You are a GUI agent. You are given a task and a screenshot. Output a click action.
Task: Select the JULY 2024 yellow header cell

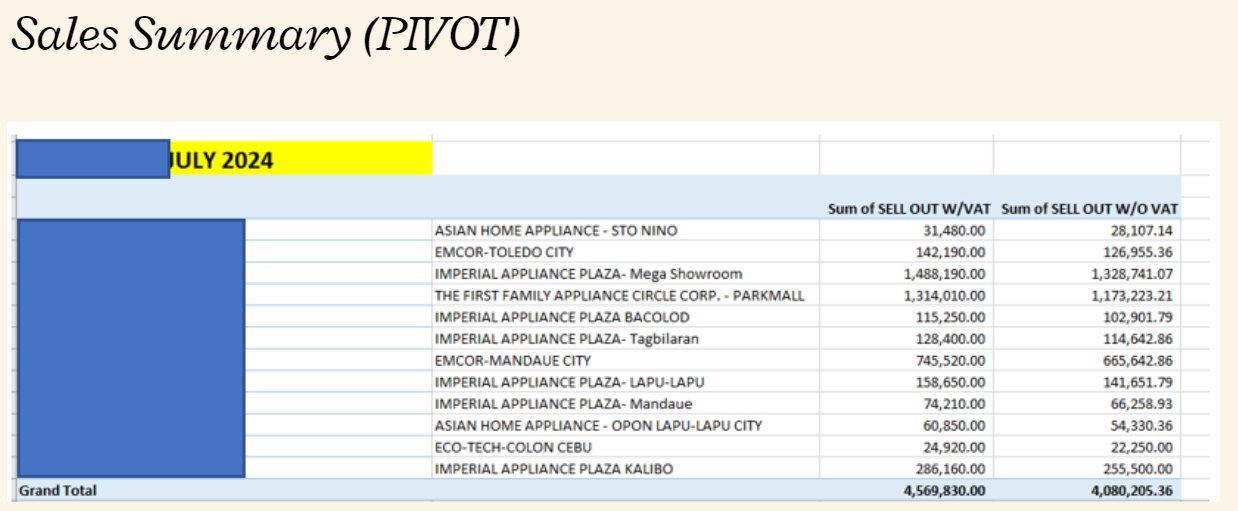click(301, 159)
